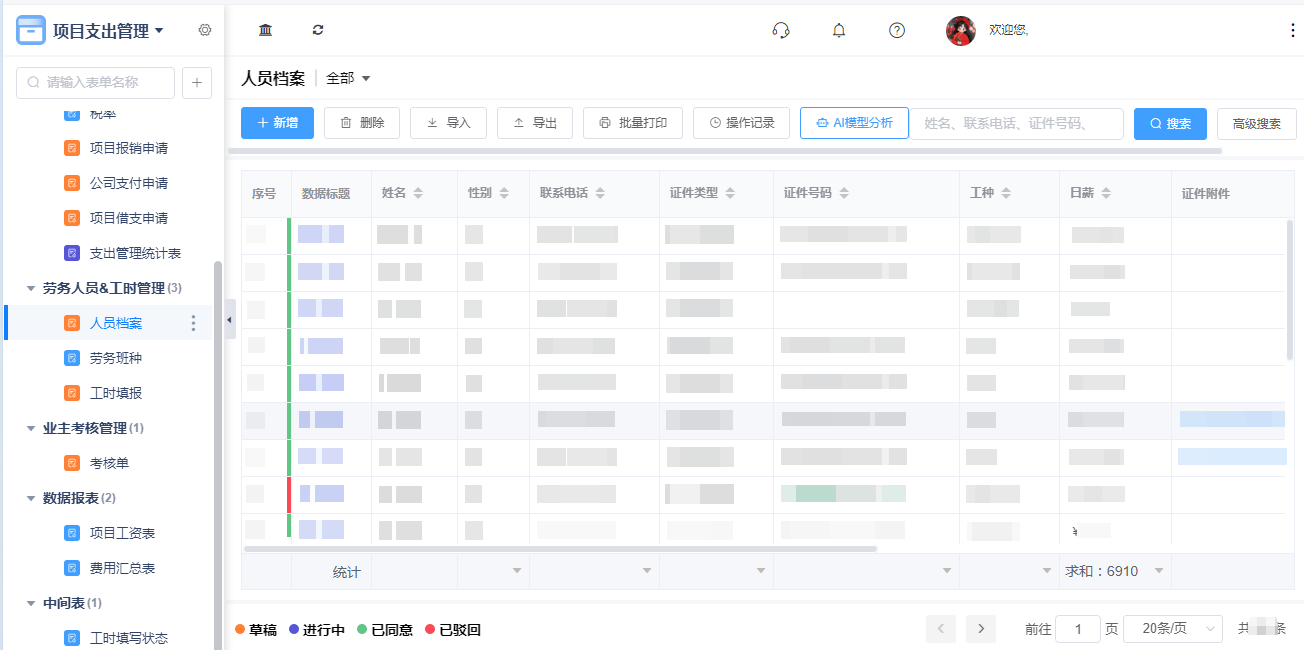Click the table's vertical scrollbar
Image resolution: width=1304 pixels, height=650 pixels.
tap(1290, 290)
